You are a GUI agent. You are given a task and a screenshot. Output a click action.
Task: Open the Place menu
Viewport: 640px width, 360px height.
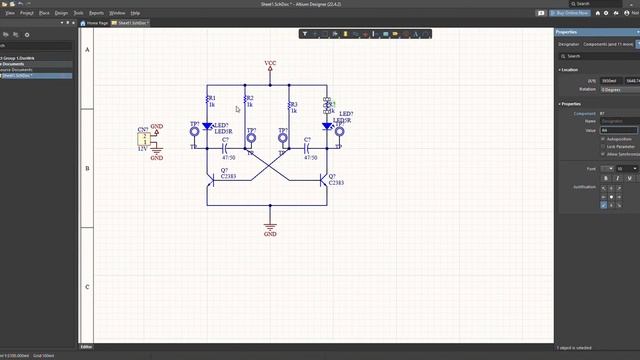coord(44,13)
